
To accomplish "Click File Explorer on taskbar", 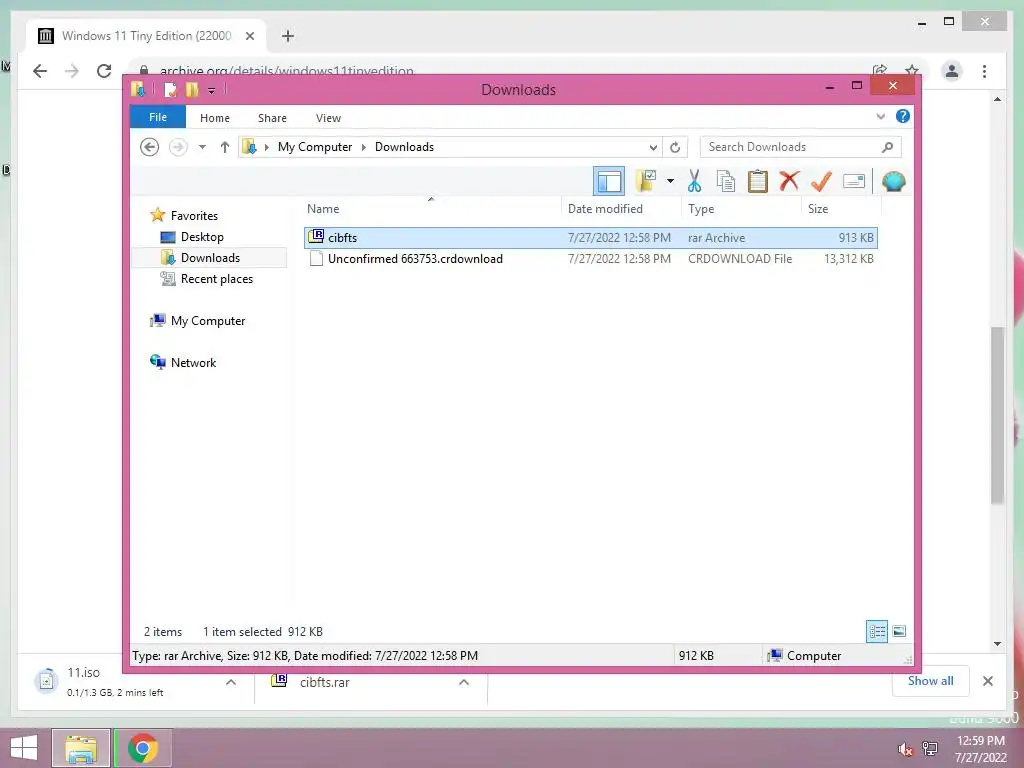I will tap(81, 748).
